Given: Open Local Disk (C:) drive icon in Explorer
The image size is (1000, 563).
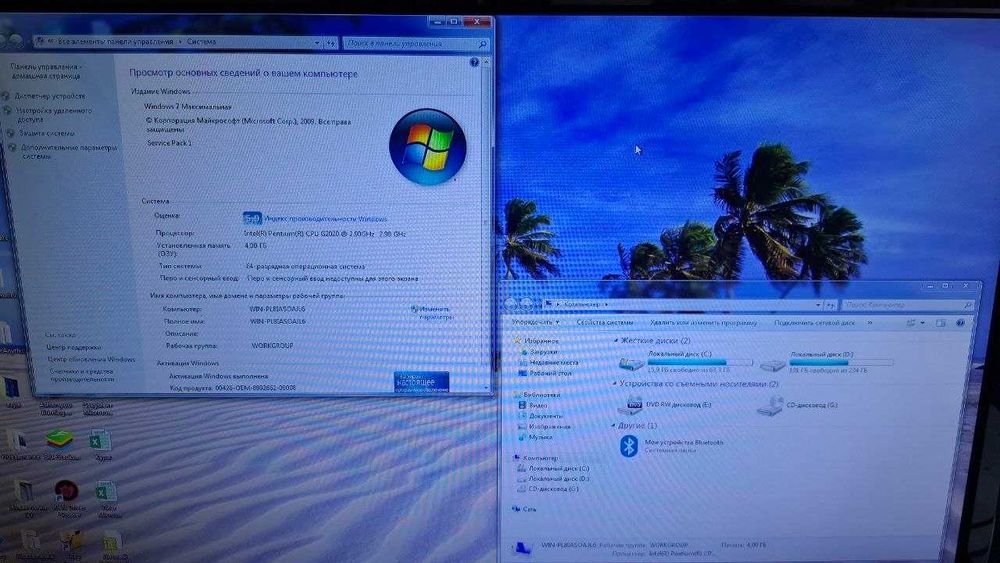Looking at the screenshot, I should [x=631, y=364].
